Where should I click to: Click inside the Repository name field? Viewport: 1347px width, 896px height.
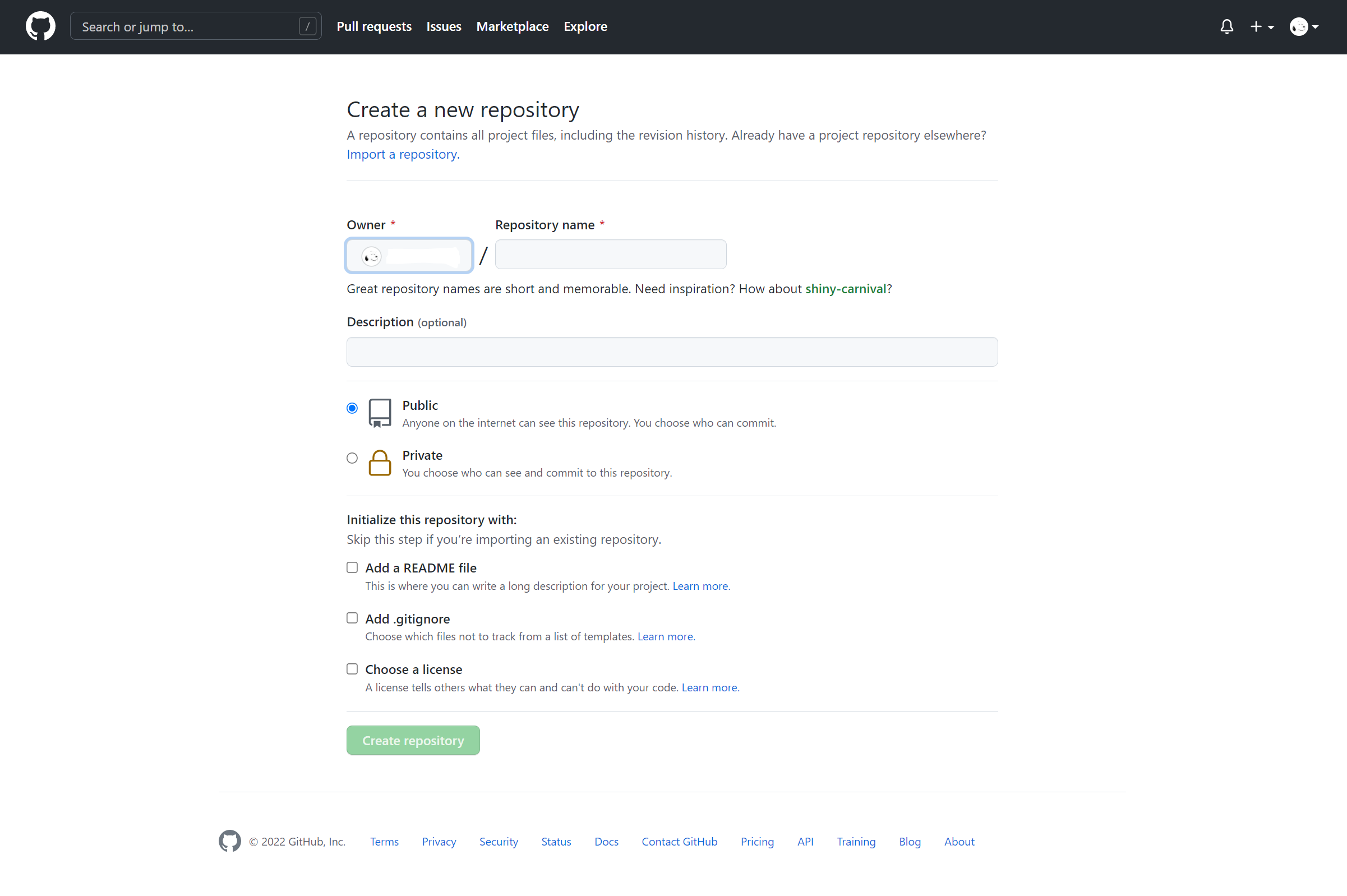(610, 255)
